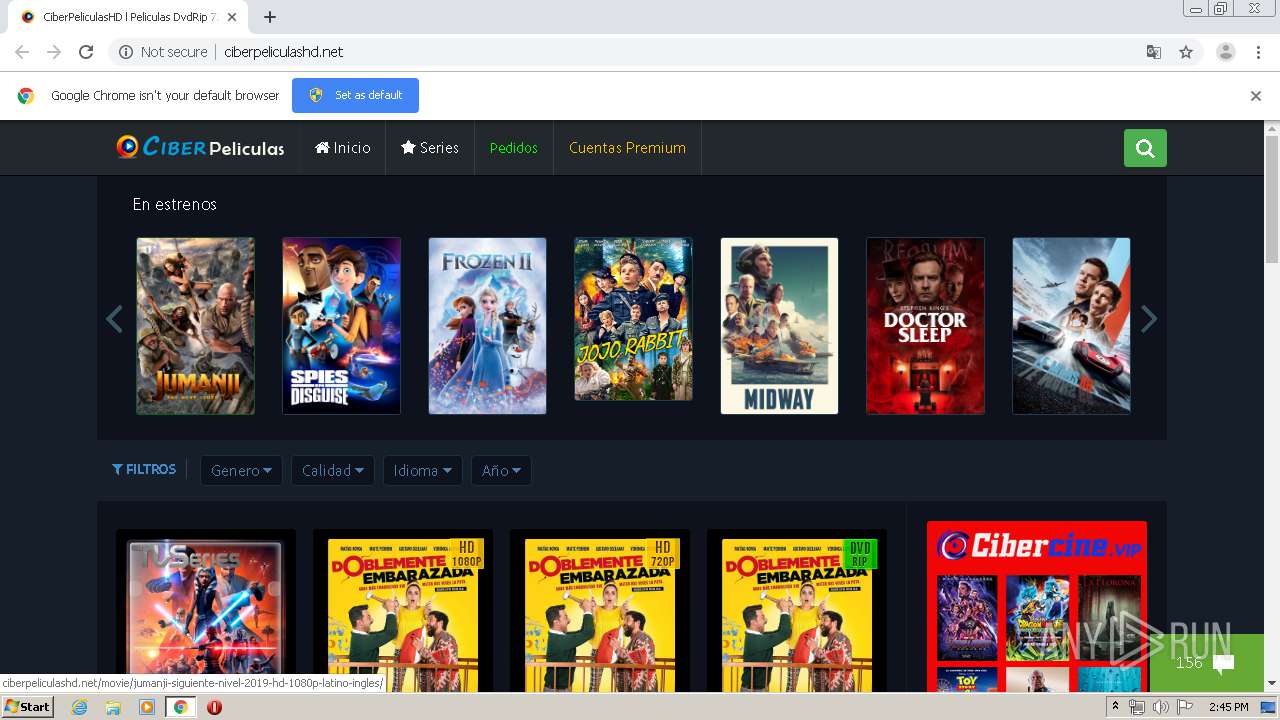The height and width of the screenshot is (720, 1280).
Task: Open the Frozen II poster
Action: [x=487, y=326]
